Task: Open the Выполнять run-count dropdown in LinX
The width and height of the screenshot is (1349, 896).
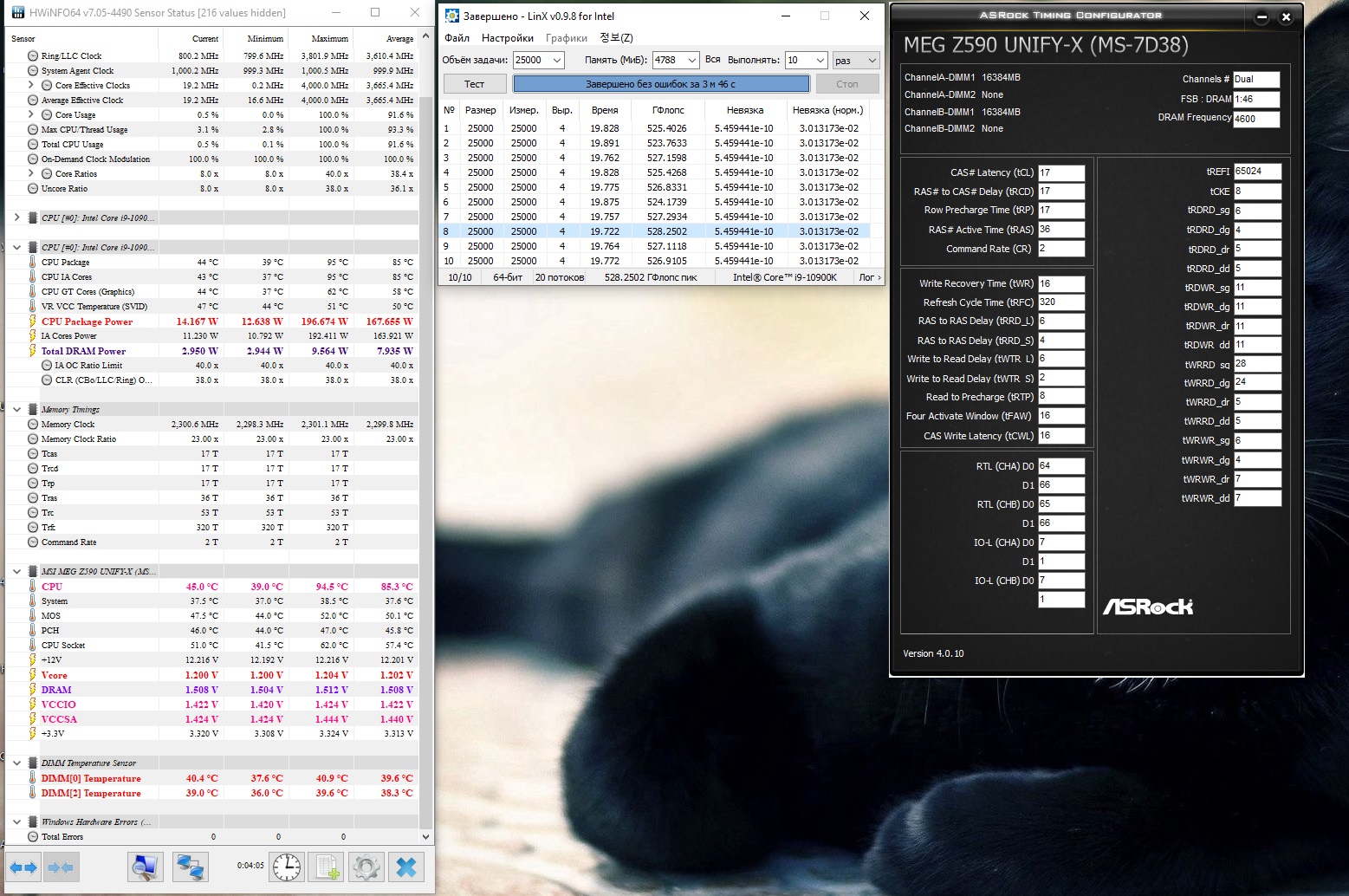Action: (820, 60)
